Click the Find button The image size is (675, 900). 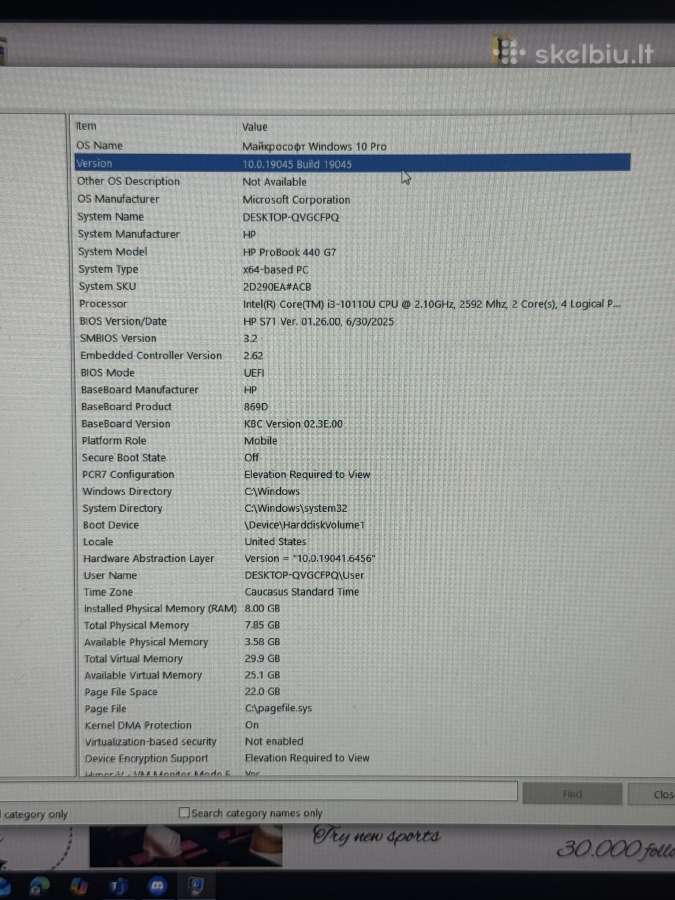click(572, 794)
